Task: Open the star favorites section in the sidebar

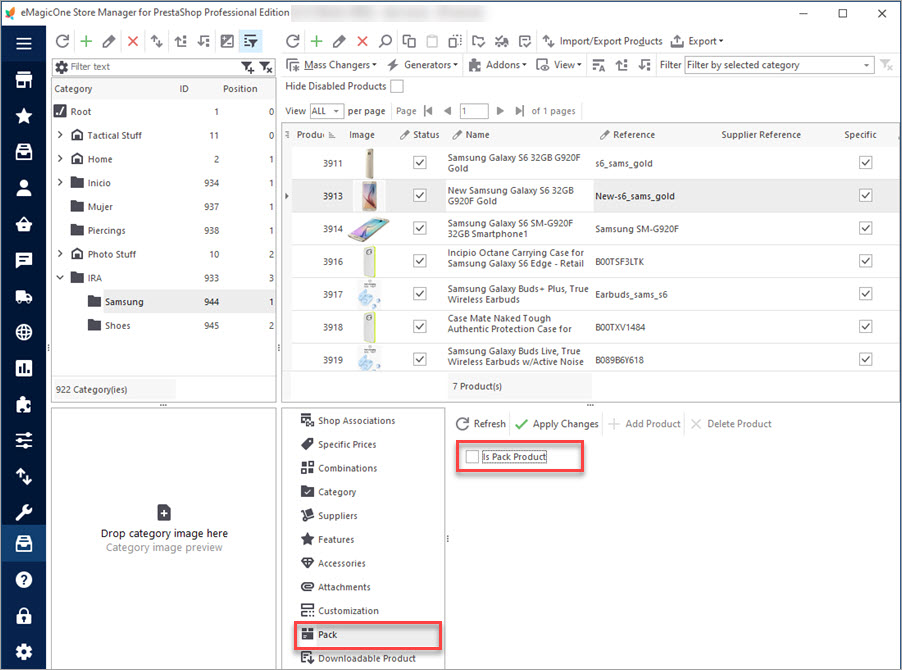Action: [24, 116]
